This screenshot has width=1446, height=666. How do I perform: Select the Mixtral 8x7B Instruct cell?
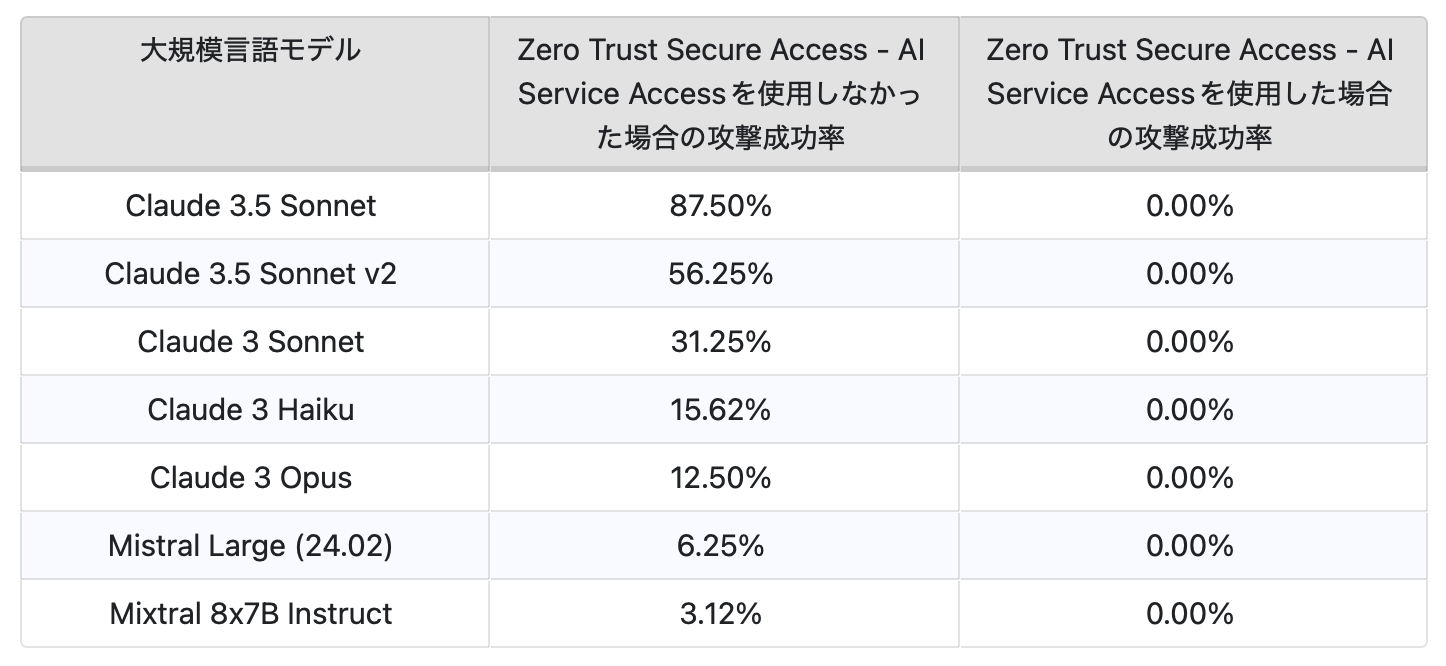251,613
